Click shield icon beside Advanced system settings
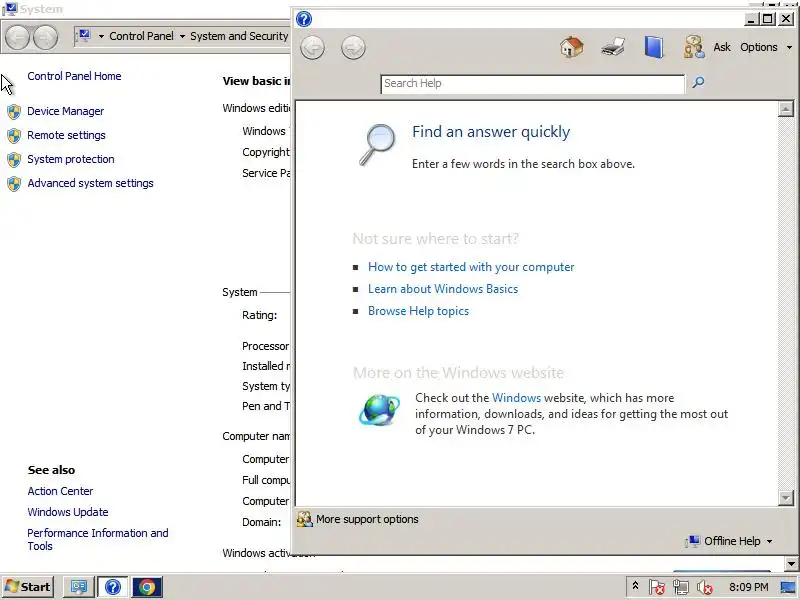Screen dimensions: 800x600 click(14, 184)
